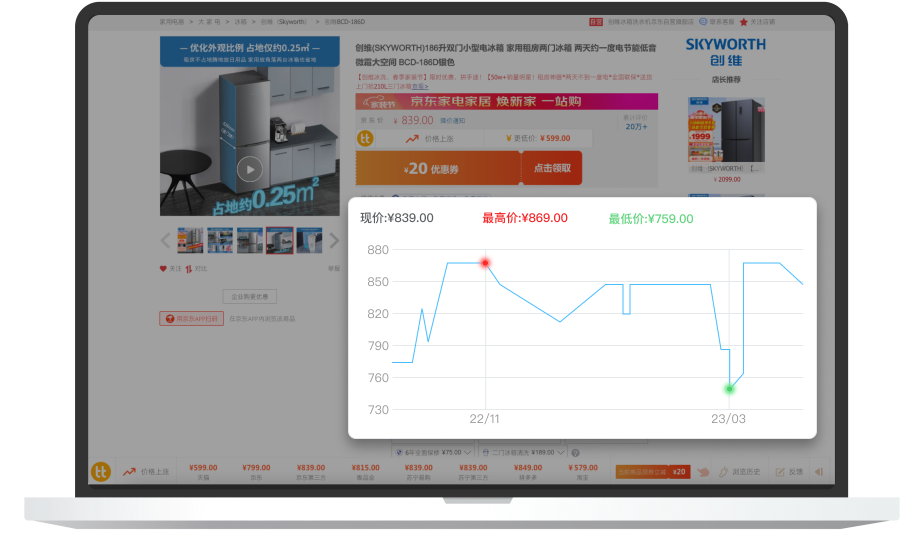Select the second product thumbnail

tap(220, 240)
